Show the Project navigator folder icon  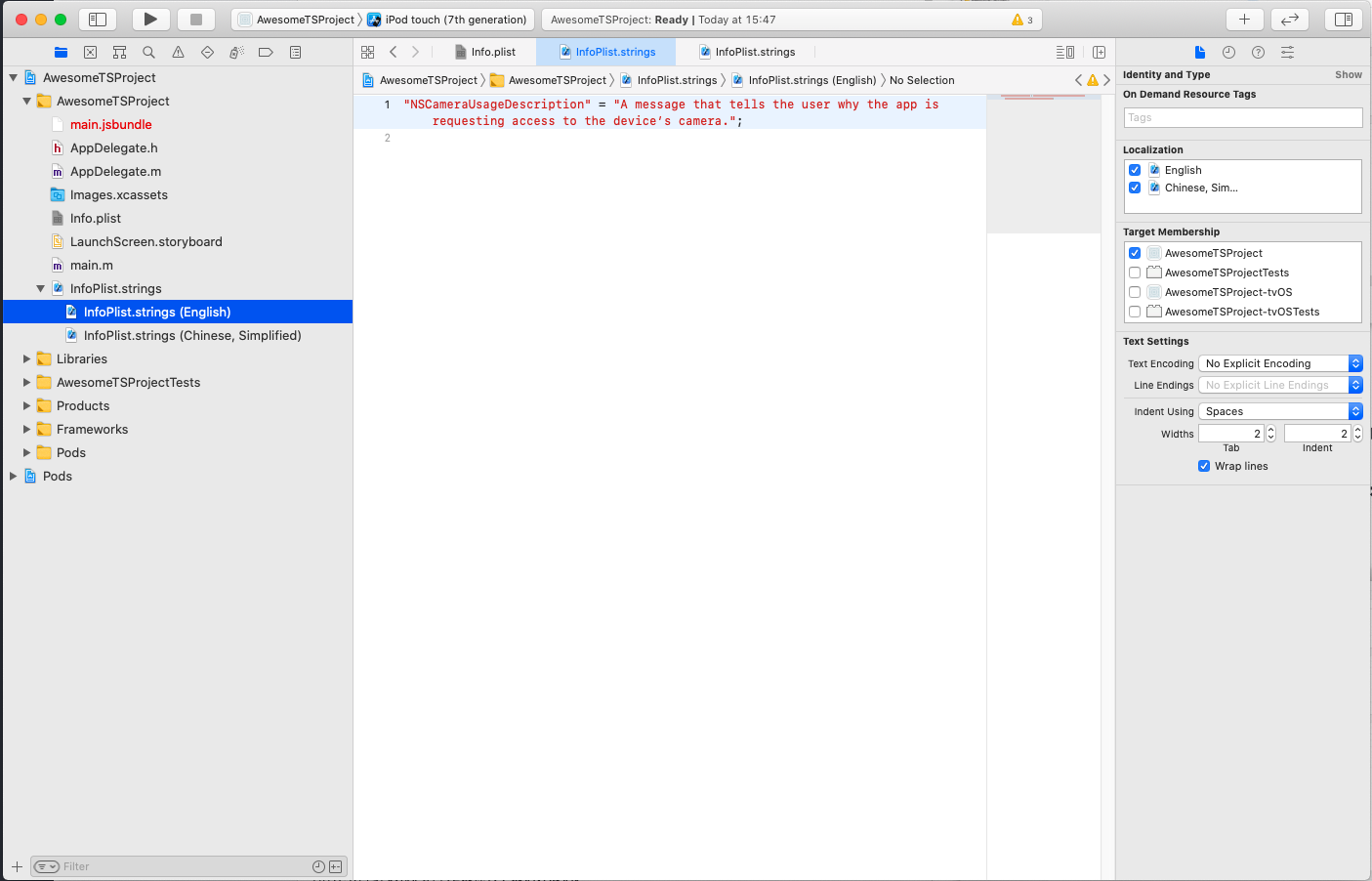tap(61, 52)
